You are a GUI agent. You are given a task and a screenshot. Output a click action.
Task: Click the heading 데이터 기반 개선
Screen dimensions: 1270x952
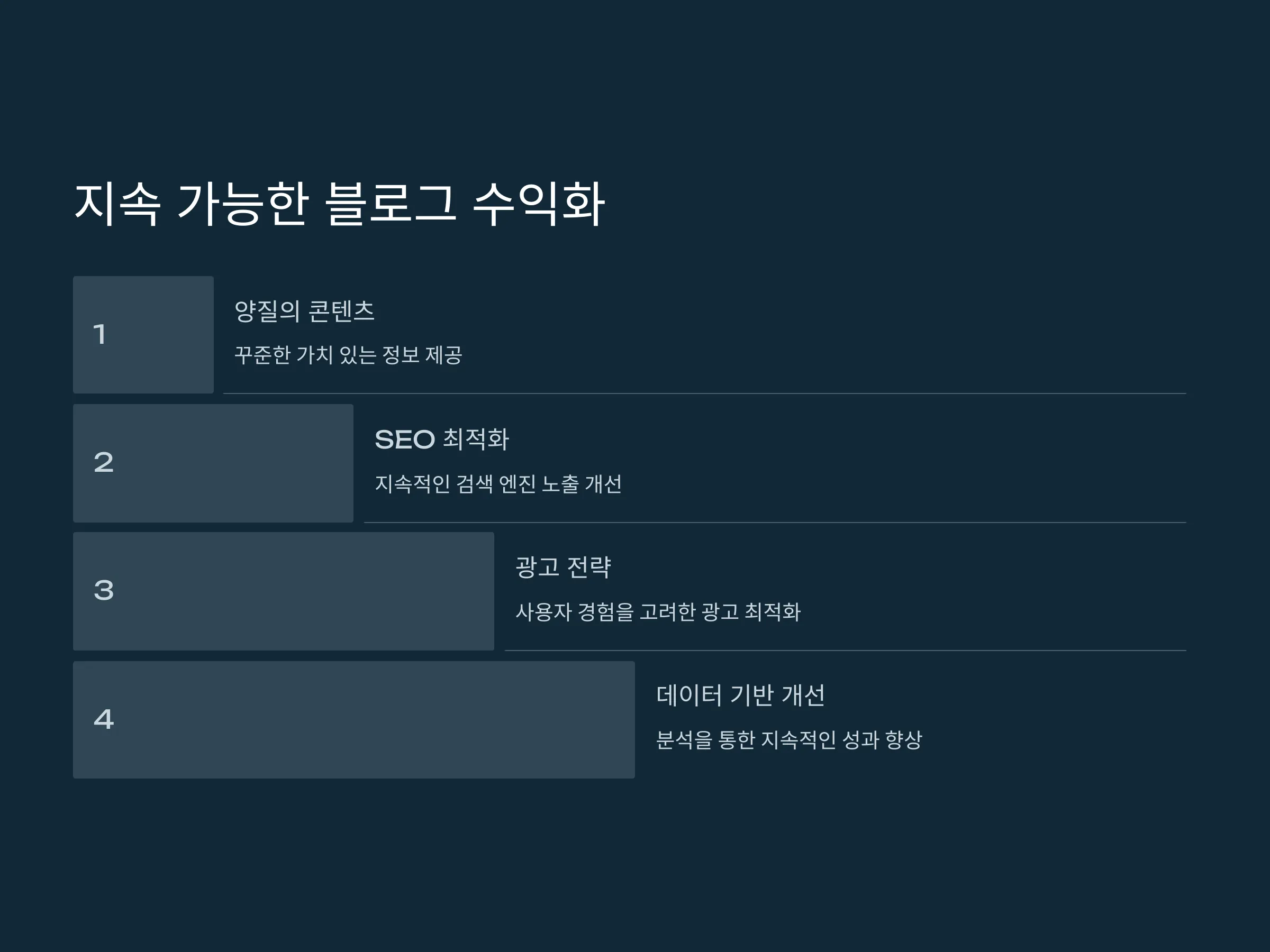coord(741,695)
